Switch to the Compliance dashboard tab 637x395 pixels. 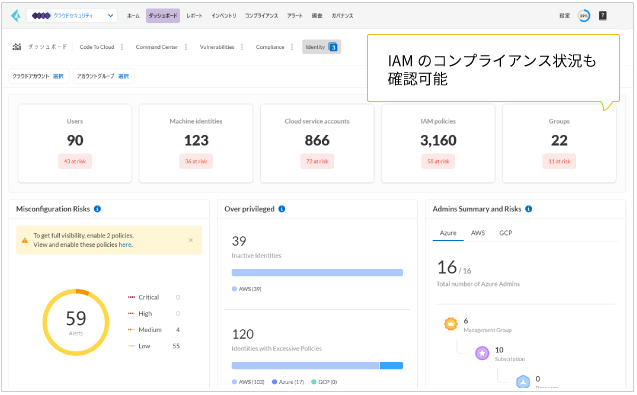coord(270,47)
